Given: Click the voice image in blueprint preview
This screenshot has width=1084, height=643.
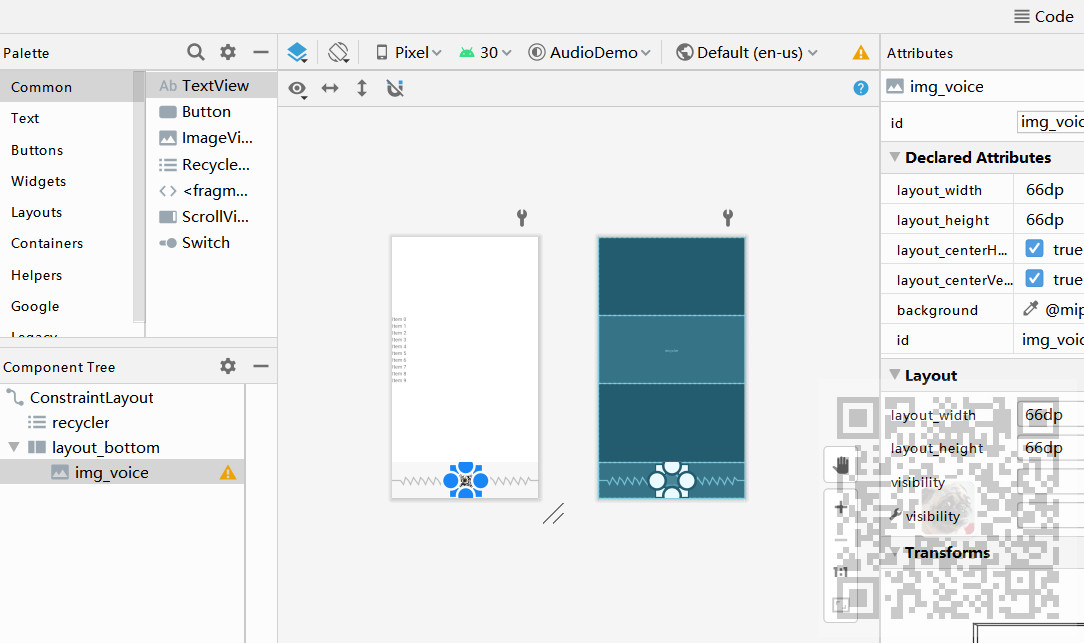Looking at the screenshot, I should pyautogui.click(x=672, y=480).
